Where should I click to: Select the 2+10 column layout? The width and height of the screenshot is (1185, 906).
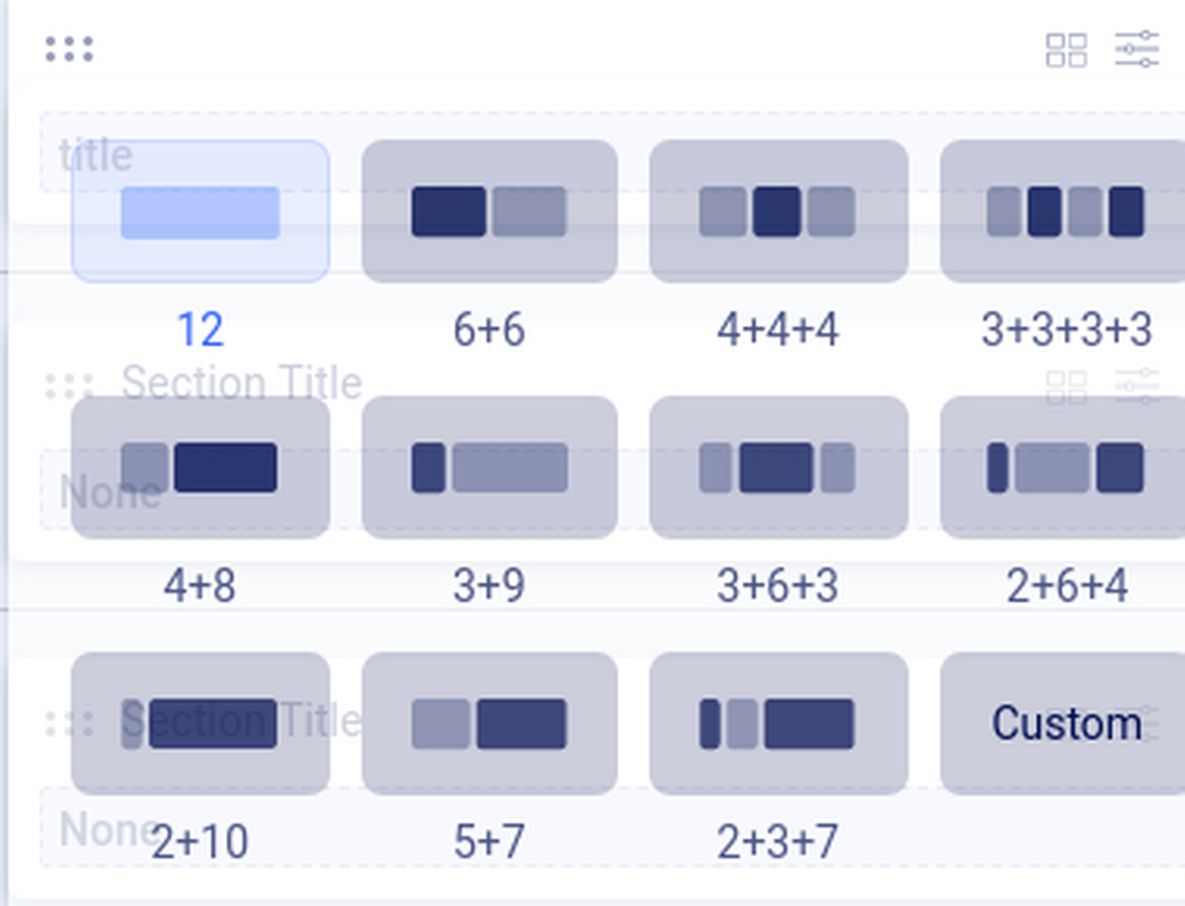tap(200, 724)
